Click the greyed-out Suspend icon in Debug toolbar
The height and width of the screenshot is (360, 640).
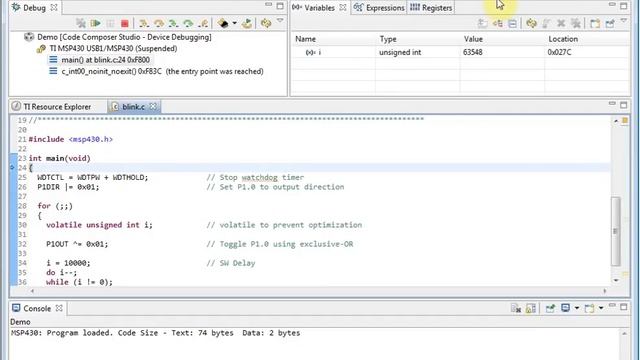coord(110,23)
